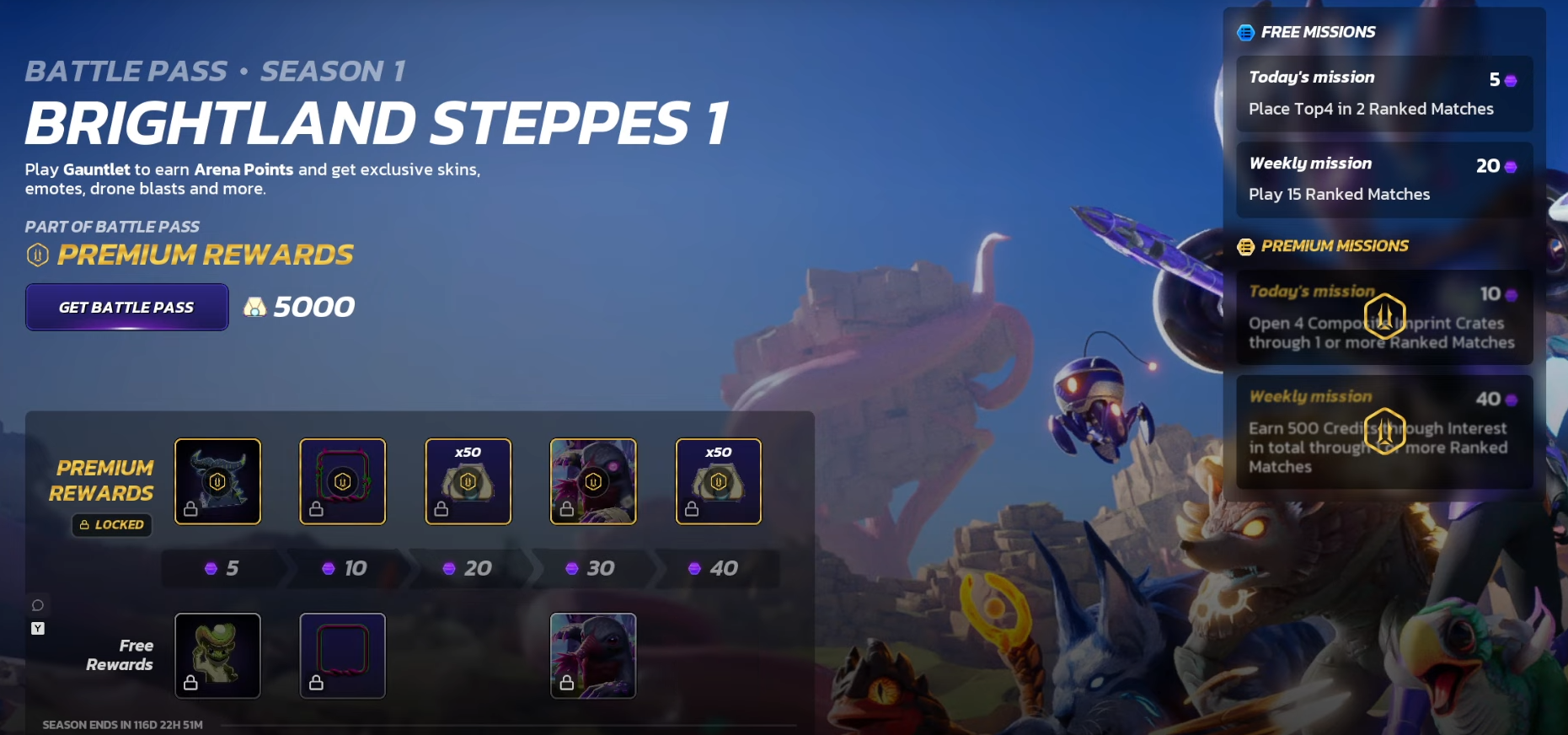
Task: Select the premium character reward at 30 points
Action: 593,481
